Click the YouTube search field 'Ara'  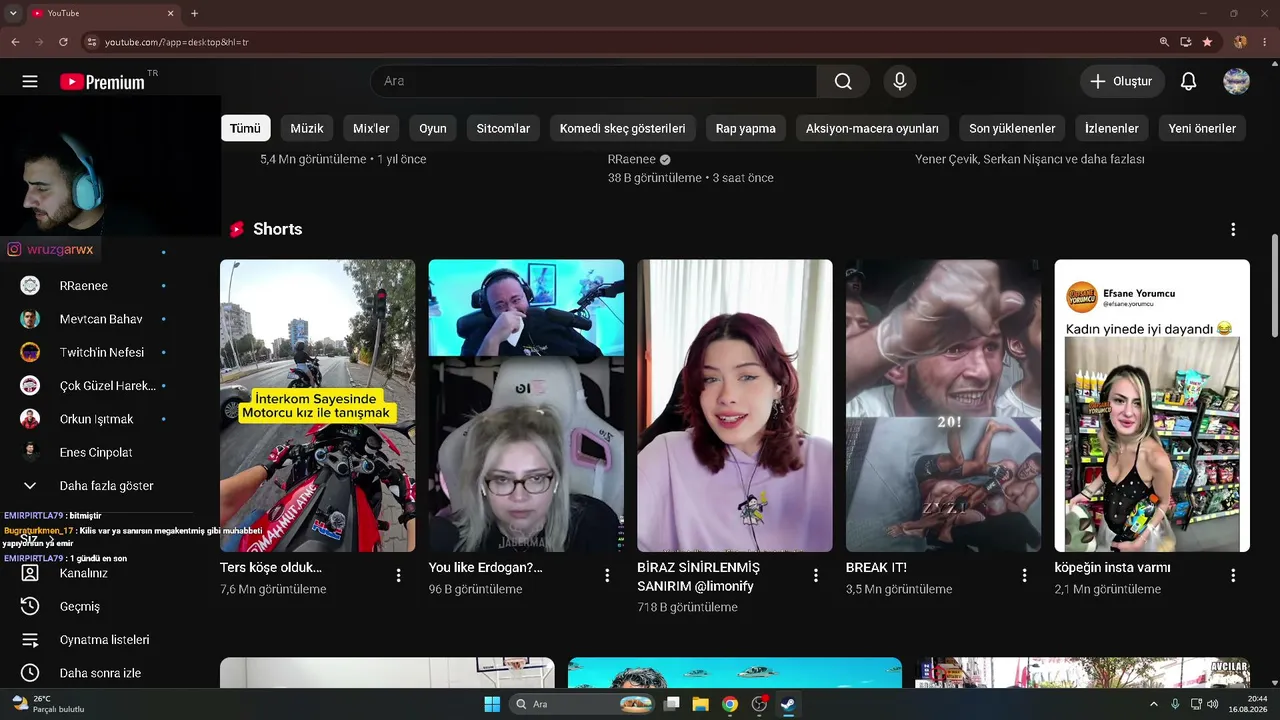594,81
